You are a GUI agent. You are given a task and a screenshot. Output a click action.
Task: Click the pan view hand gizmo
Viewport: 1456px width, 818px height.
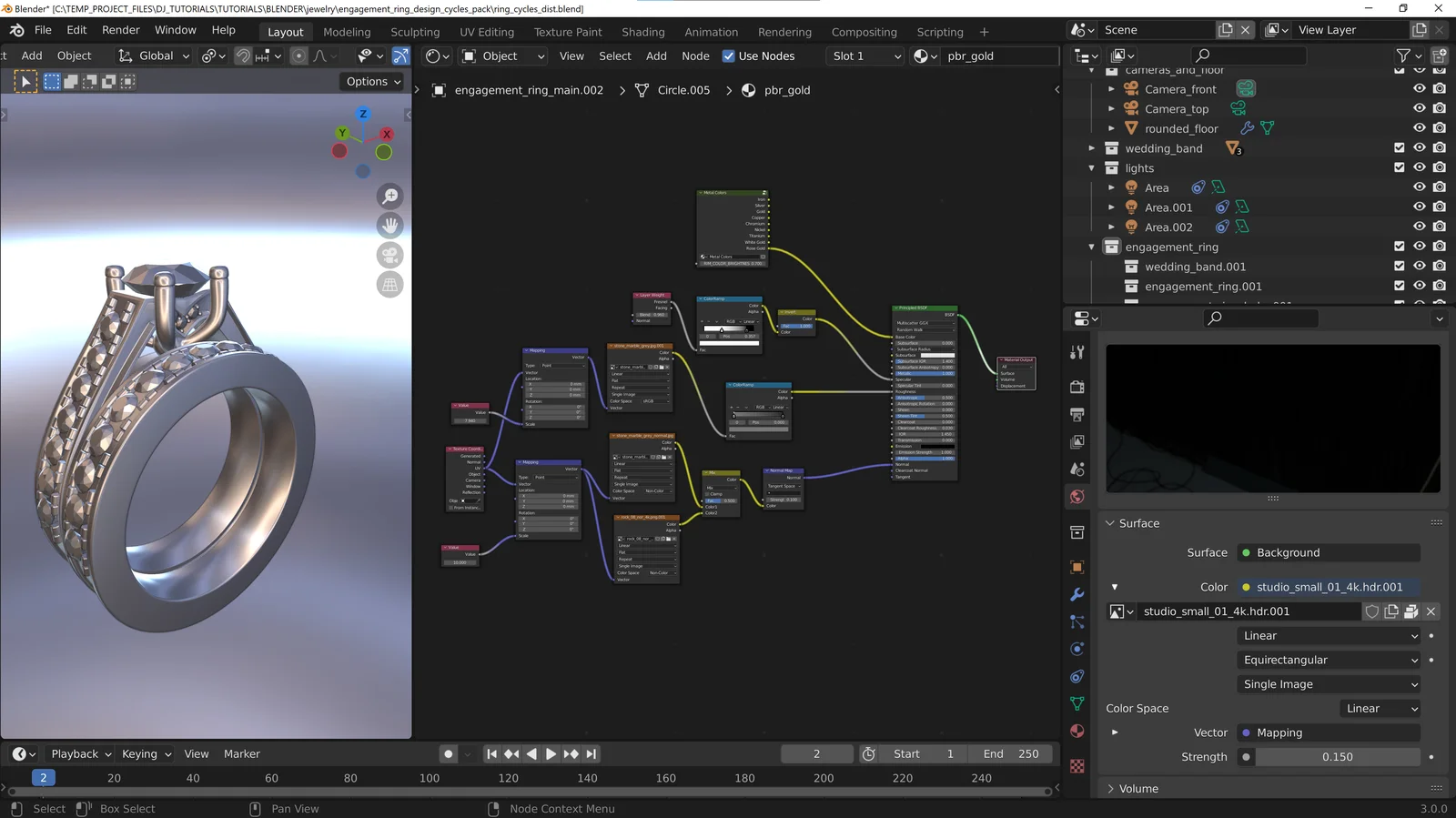(390, 225)
